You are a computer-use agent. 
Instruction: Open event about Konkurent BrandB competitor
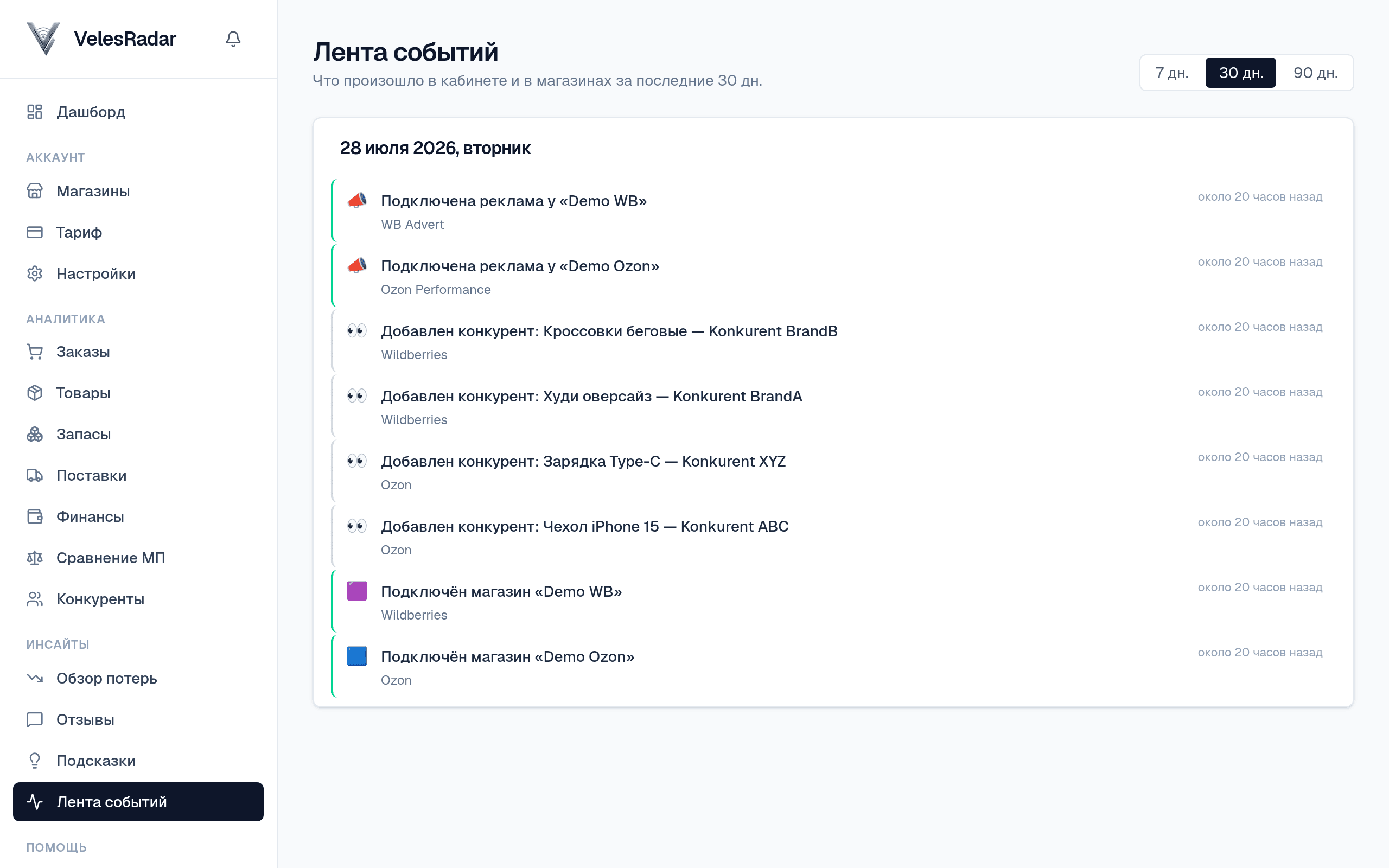coord(836,342)
